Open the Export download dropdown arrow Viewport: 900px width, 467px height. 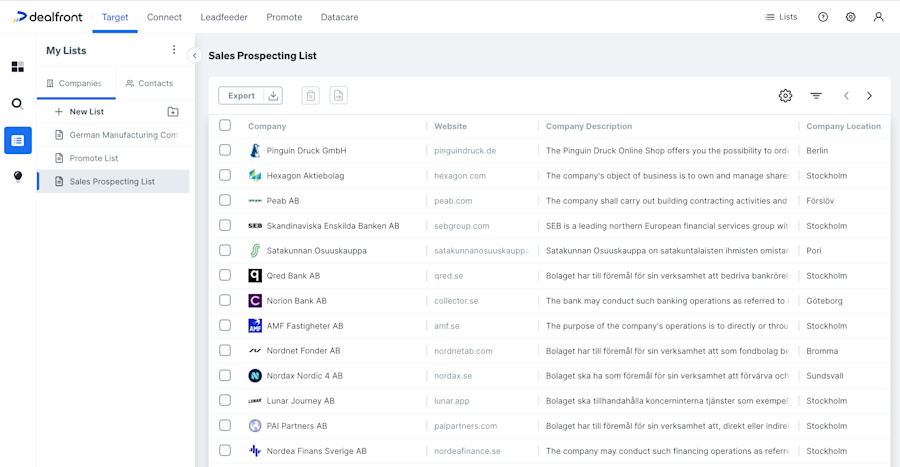(x=273, y=96)
